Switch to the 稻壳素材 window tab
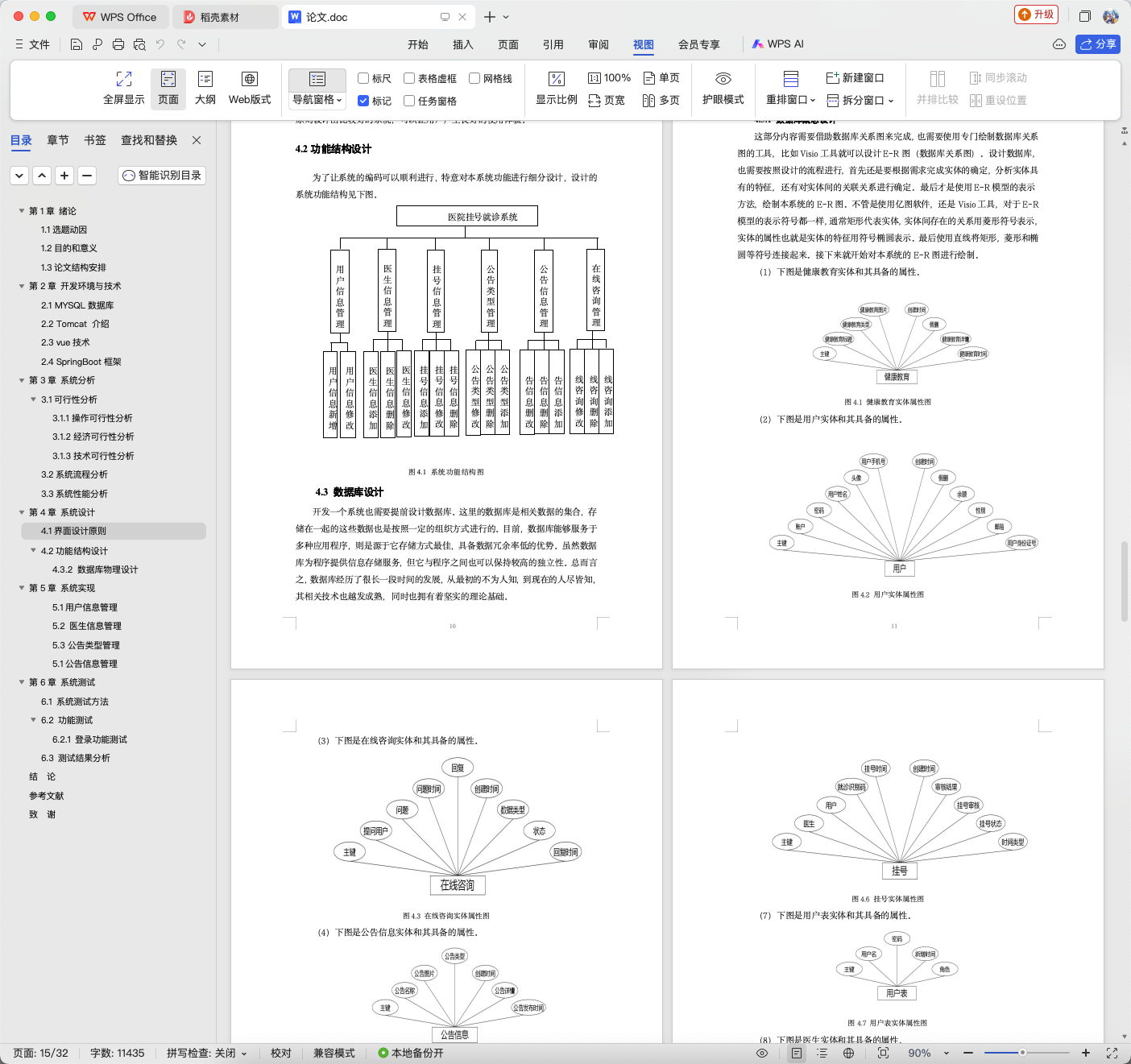 click(224, 17)
